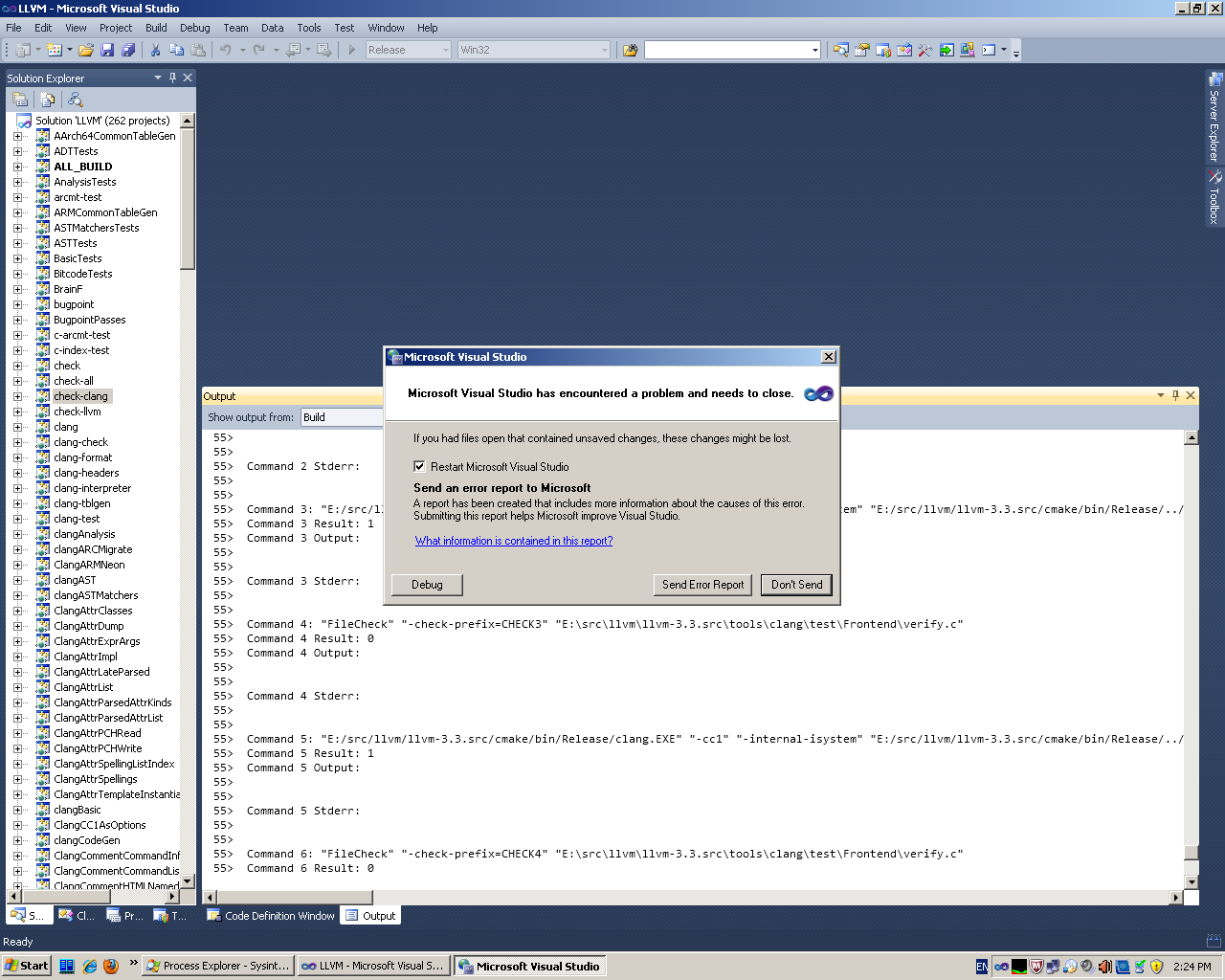Click the Send Error Report button
This screenshot has height=980, width=1225.
702,585
